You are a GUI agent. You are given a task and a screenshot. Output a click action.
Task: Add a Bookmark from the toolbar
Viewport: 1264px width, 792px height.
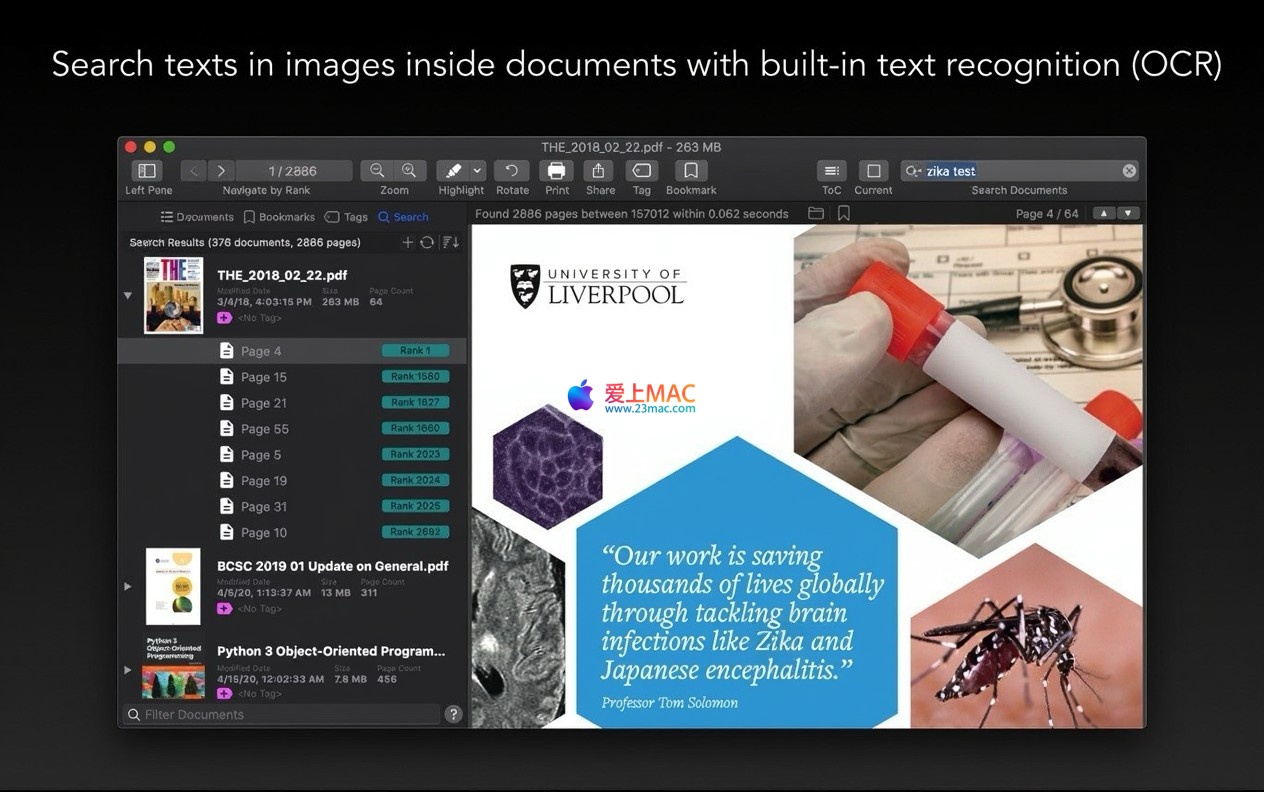click(x=691, y=171)
